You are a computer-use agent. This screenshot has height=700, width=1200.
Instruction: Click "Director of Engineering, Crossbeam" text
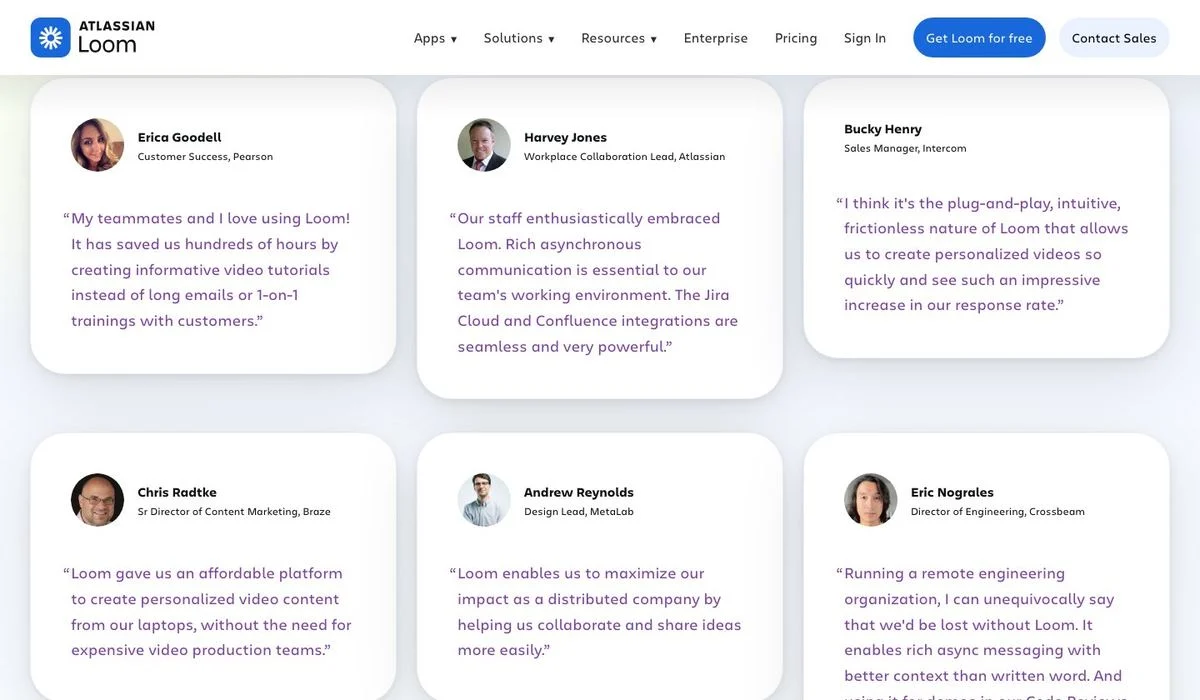[x=998, y=512]
